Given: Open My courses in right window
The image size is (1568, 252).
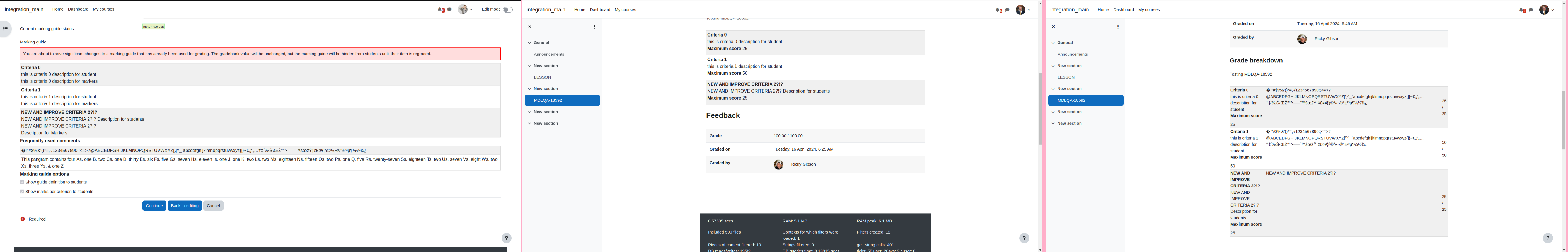Looking at the screenshot, I should tap(1149, 10).
